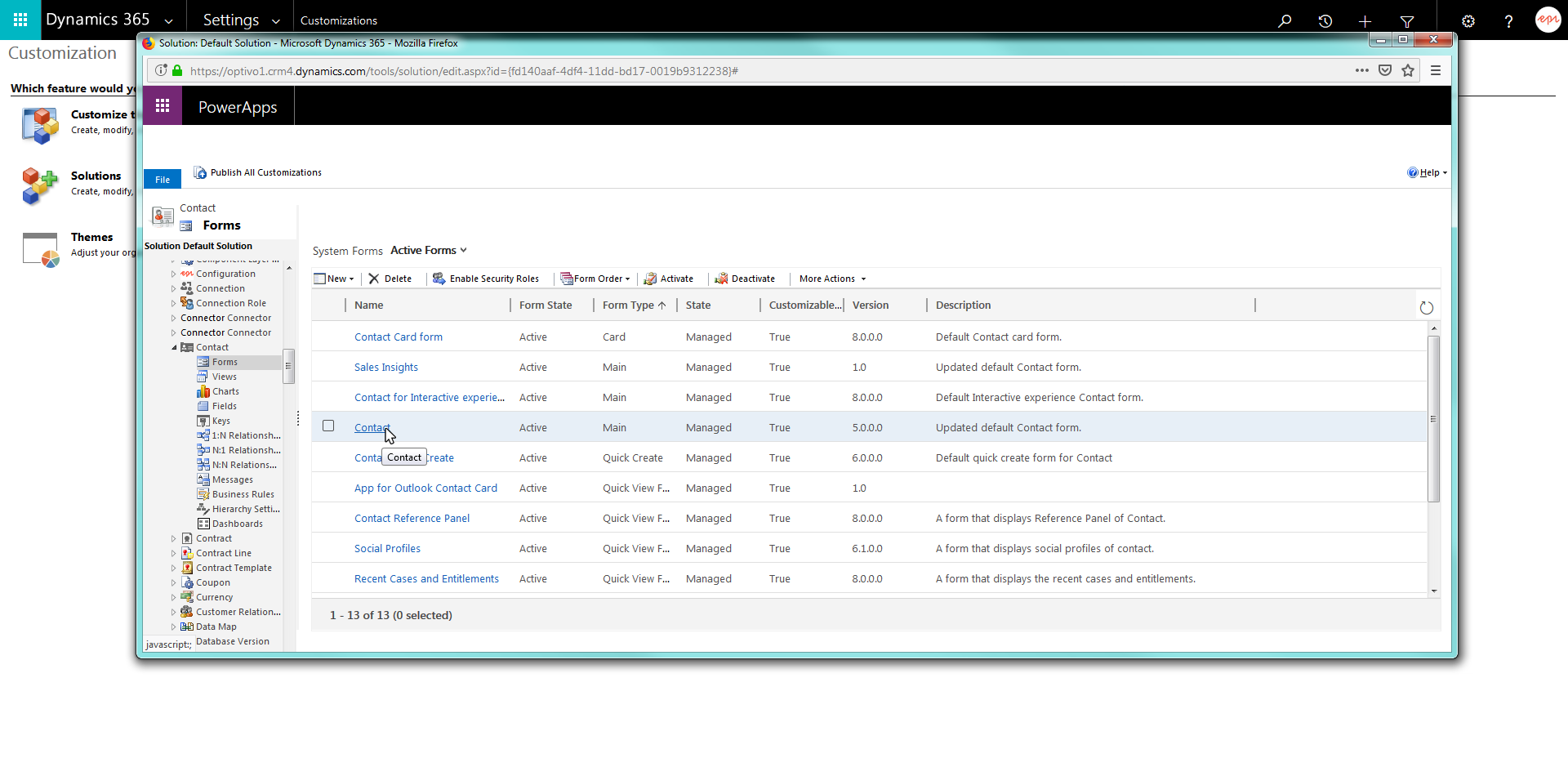1568x776 pixels.
Task: Click the forms grid vertical scrollbar
Action: pos(1433,418)
